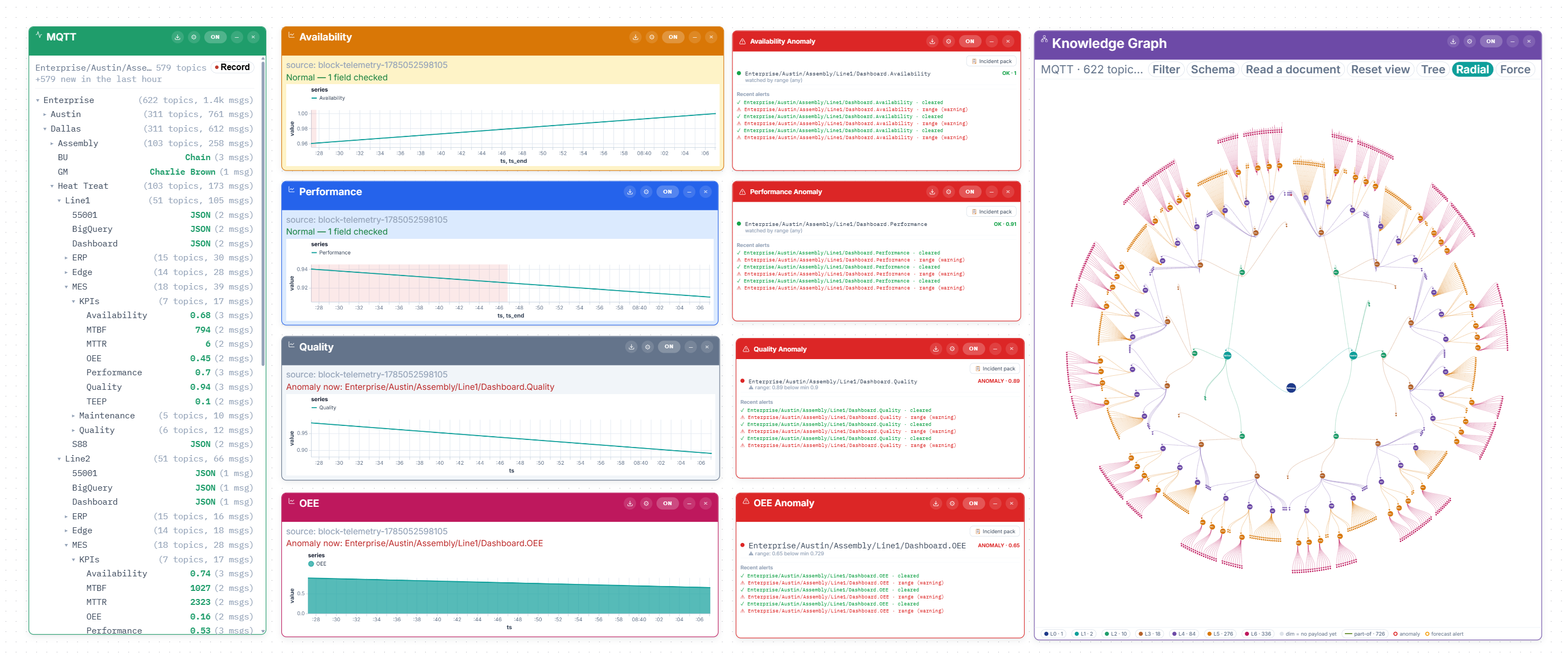The image size is (1568, 661).
Task: Open the MQTT panel settings gear
Action: [x=194, y=37]
